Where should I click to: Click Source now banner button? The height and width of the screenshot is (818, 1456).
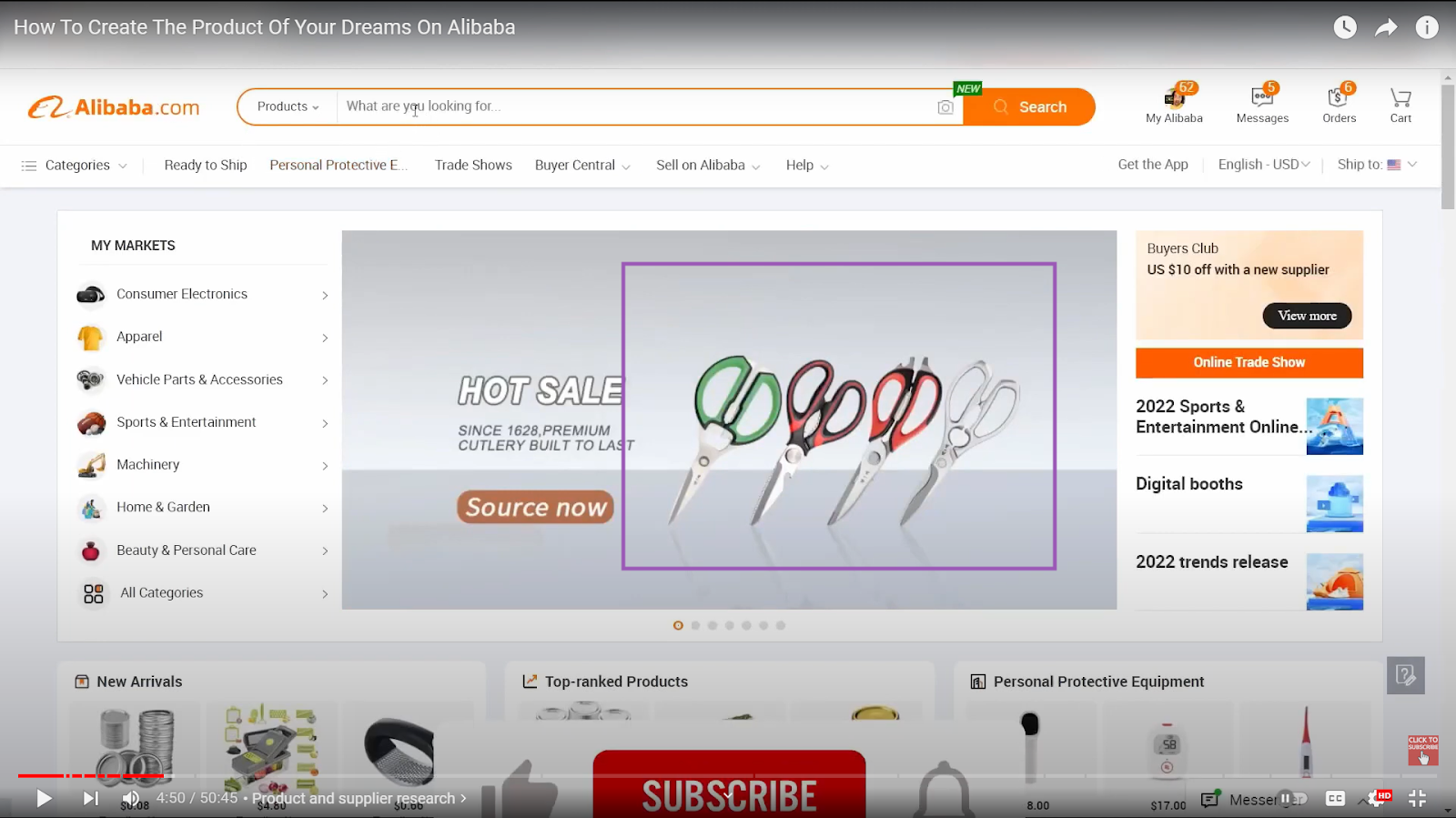click(x=535, y=507)
